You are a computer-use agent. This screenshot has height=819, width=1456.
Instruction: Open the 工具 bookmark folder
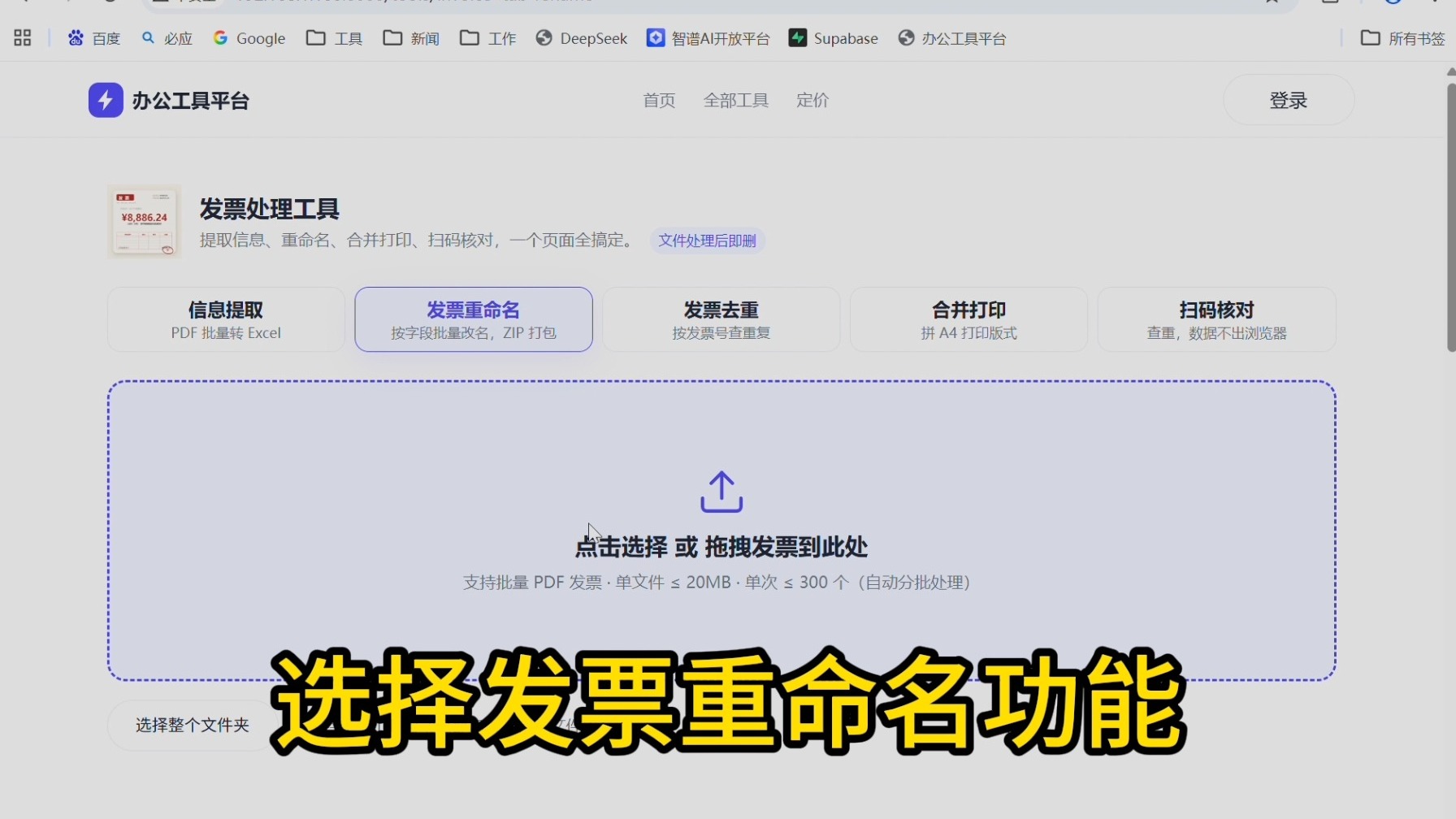tap(335, 38)
